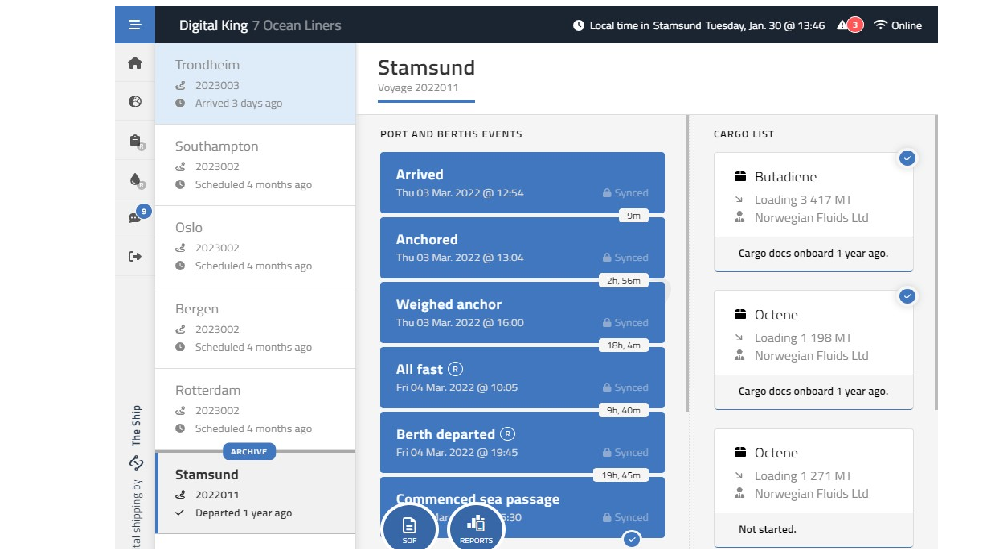998x549 pixels.
Task: Open the fuel drop sidebar icon
Action: click(136, 180)
